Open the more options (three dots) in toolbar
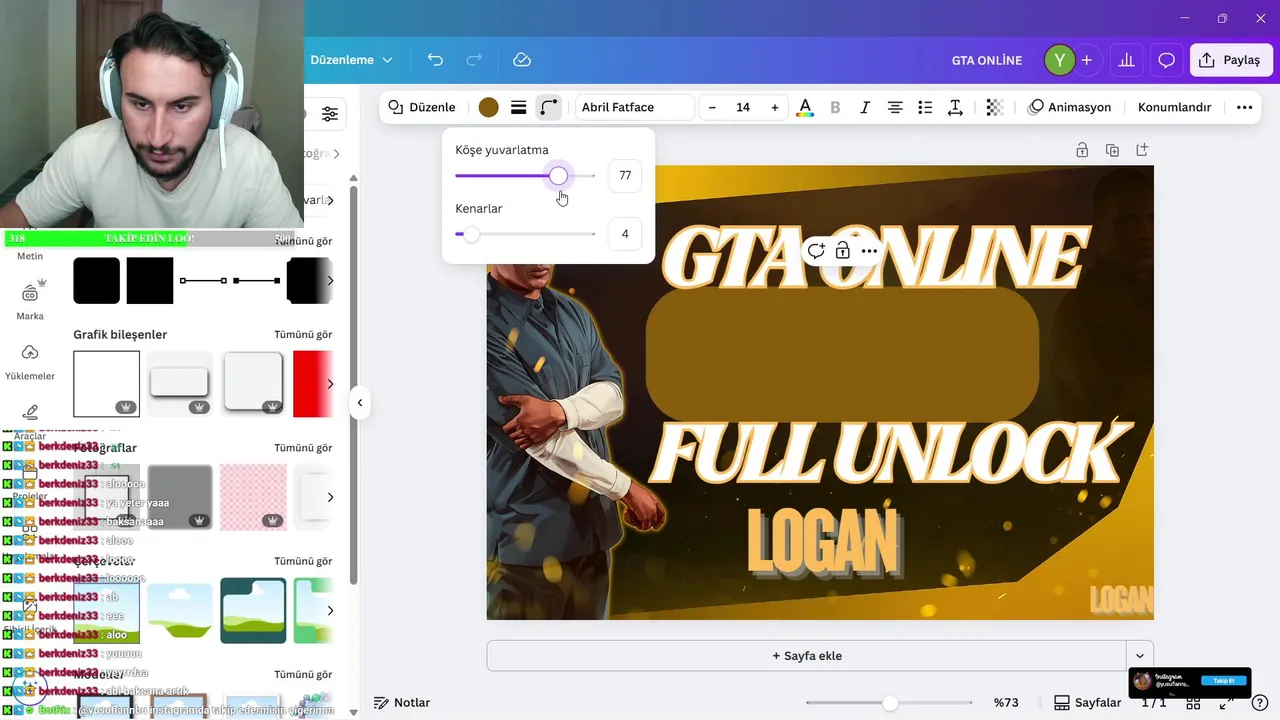This screenshot has height=720, width=1280. tap(1244, 107)
